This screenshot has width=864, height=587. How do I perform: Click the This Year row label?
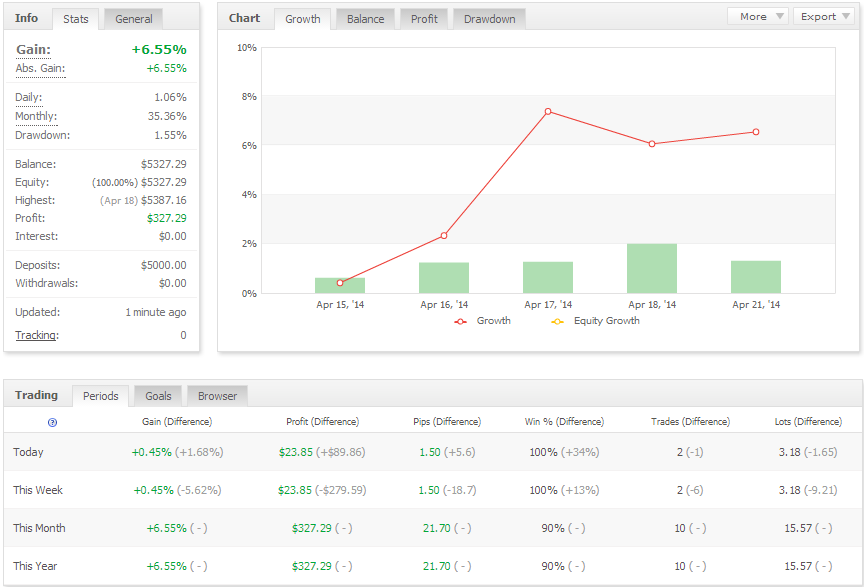[x=35, y=566]
